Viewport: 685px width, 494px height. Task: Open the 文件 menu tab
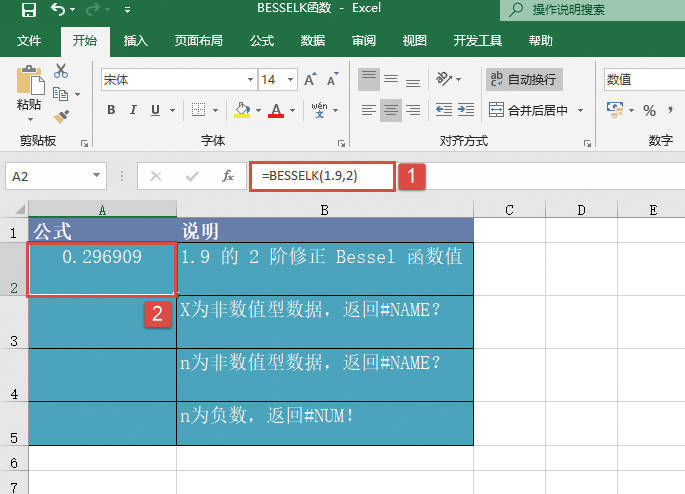[x=30, y=41]
